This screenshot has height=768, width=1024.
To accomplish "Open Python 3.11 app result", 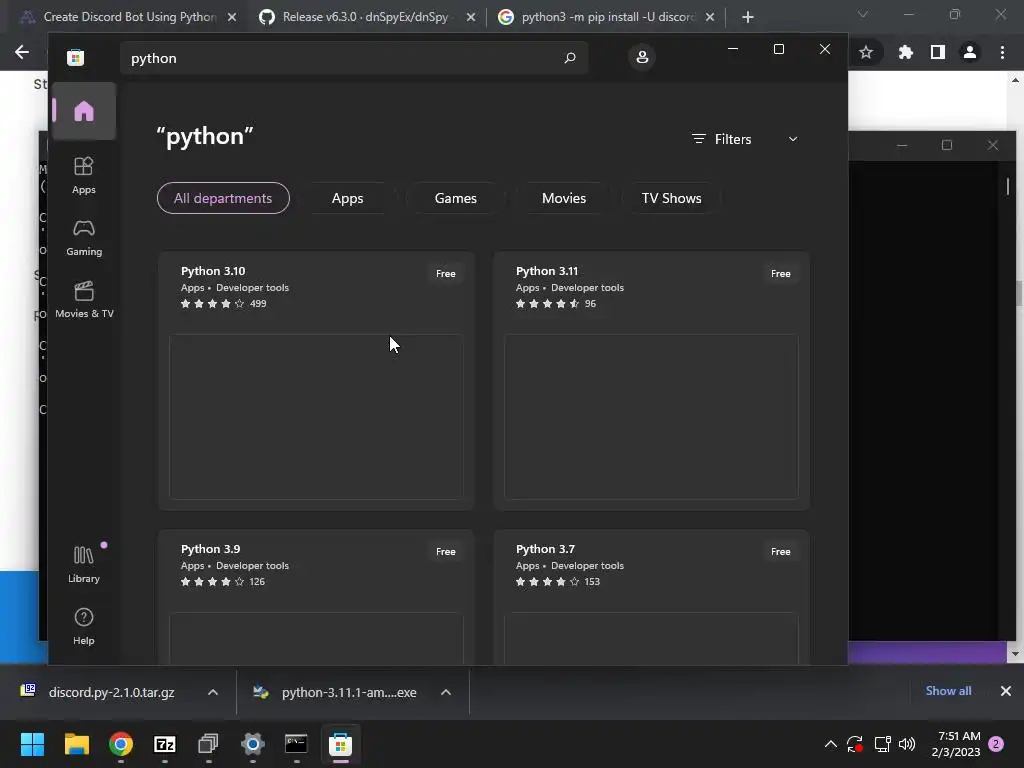I will coord(651,380).
